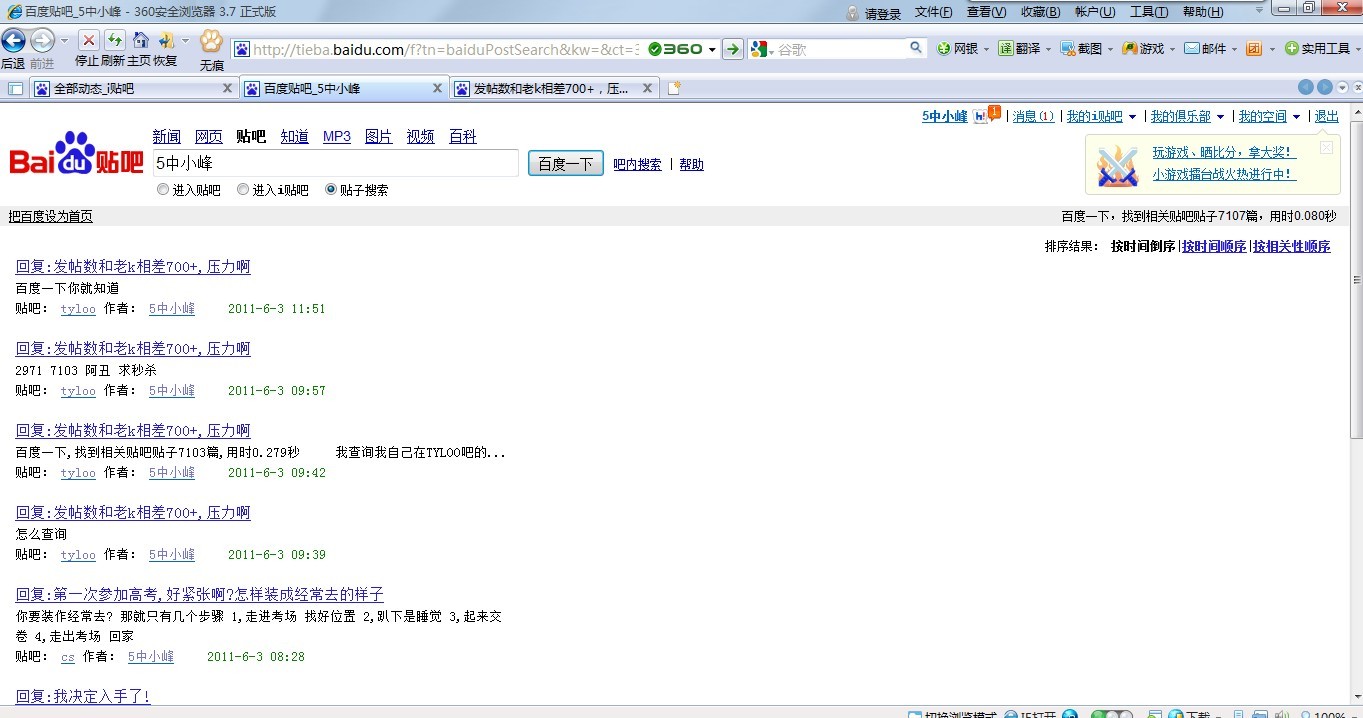Screen dimensions: 1363x718
Task: Click the Baidu 贴吧 logo
Action: [x=77, y=153]
